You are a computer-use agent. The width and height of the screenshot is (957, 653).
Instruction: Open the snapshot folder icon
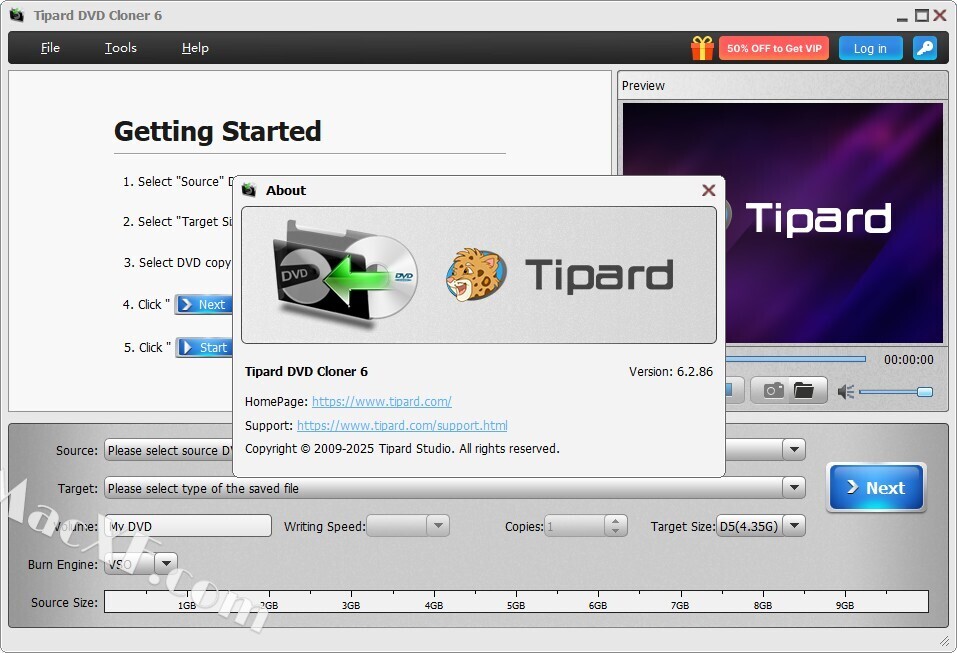[804, 390]
